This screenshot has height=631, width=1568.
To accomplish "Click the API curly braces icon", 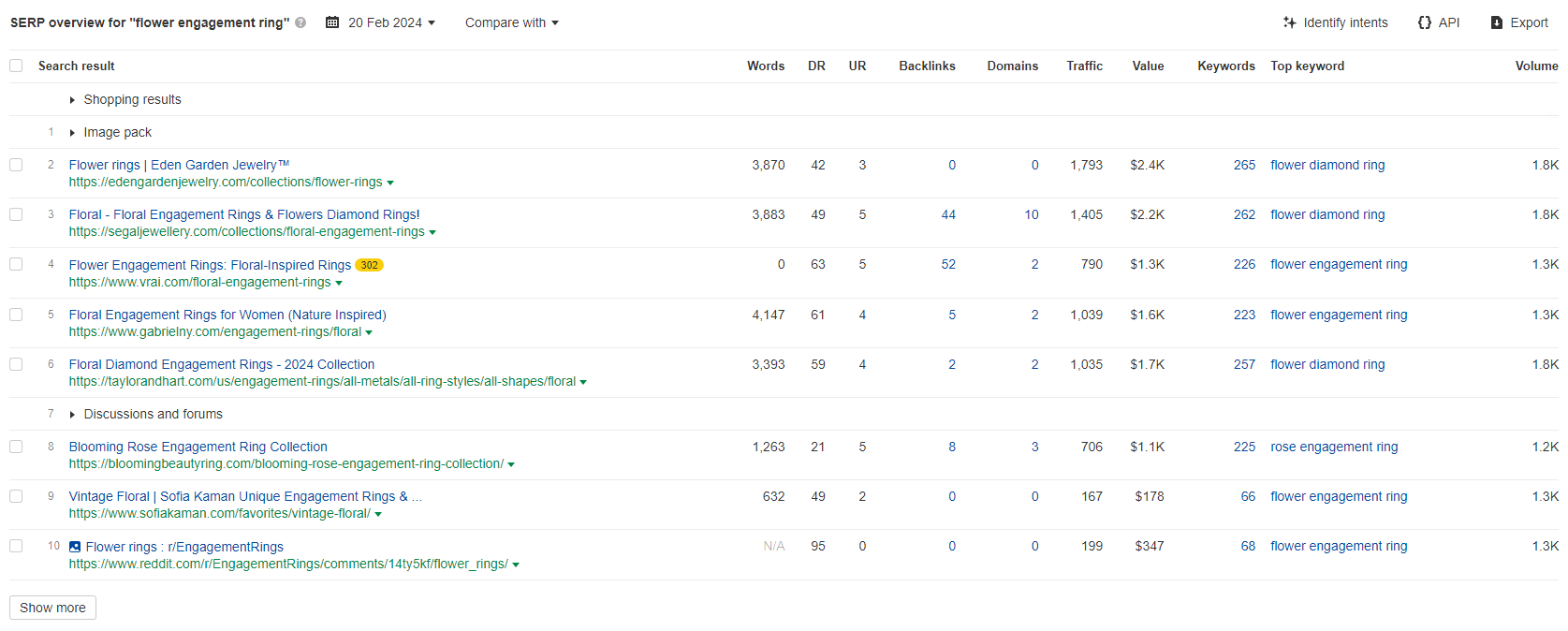I will [x=1424, y=22].
